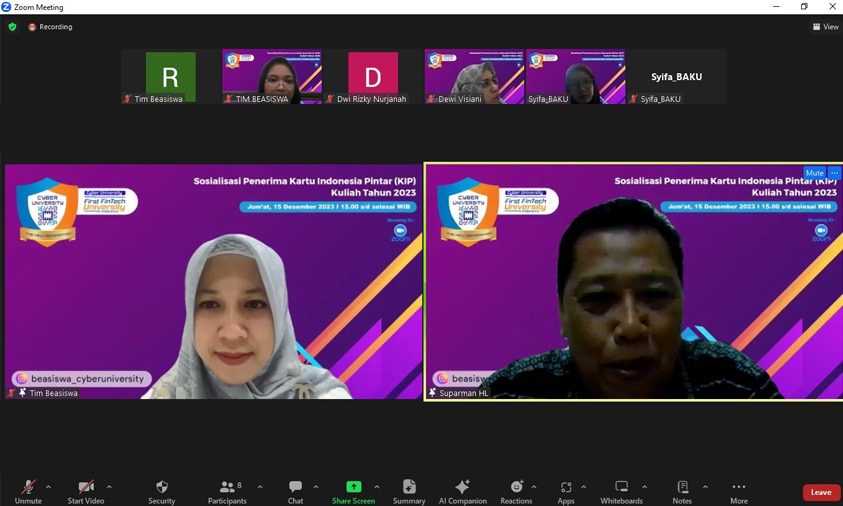843x506 pixels.
Task: Unmute the microphone in the toolbar
Action: [x=28, y=492]
